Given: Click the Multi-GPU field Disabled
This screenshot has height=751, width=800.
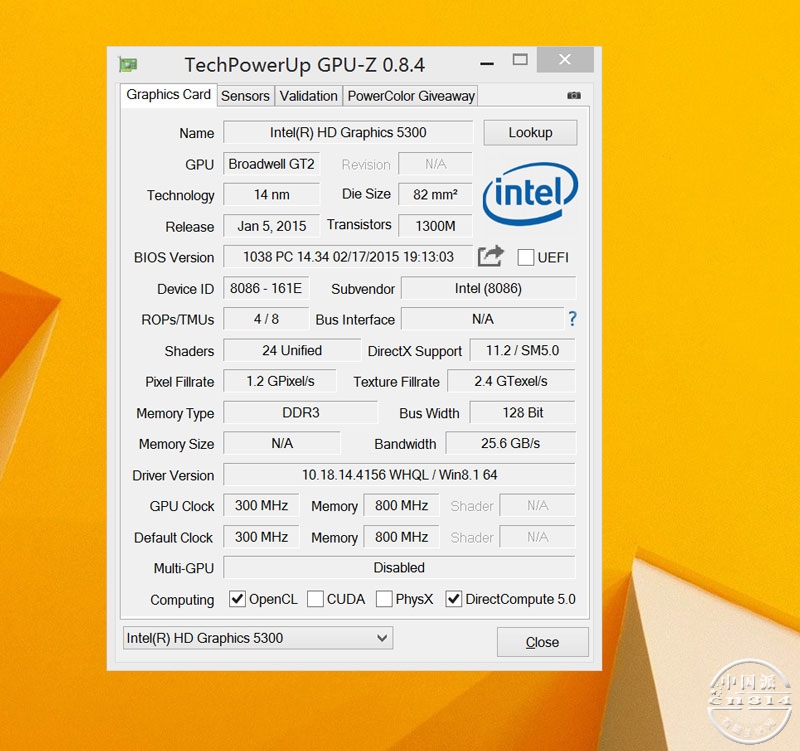Looking at the screenshot, I should coord(399,567).
